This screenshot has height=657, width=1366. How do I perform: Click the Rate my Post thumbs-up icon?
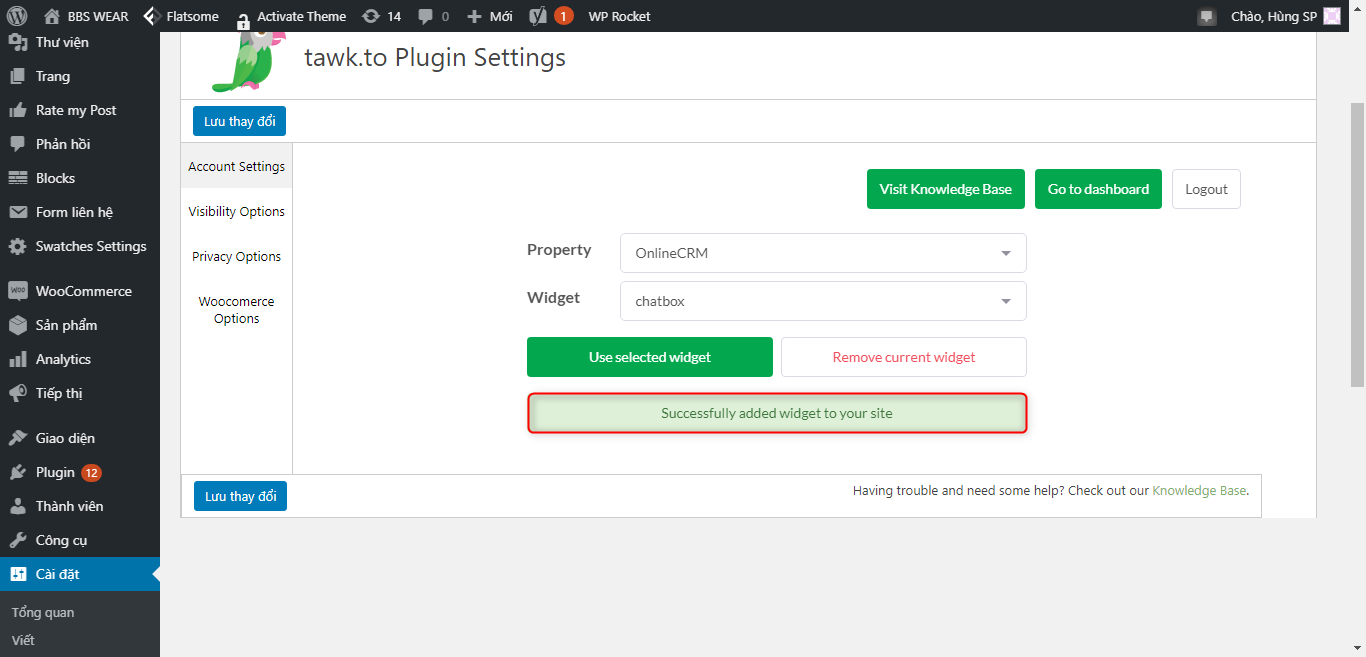click(x=18, y=110)
